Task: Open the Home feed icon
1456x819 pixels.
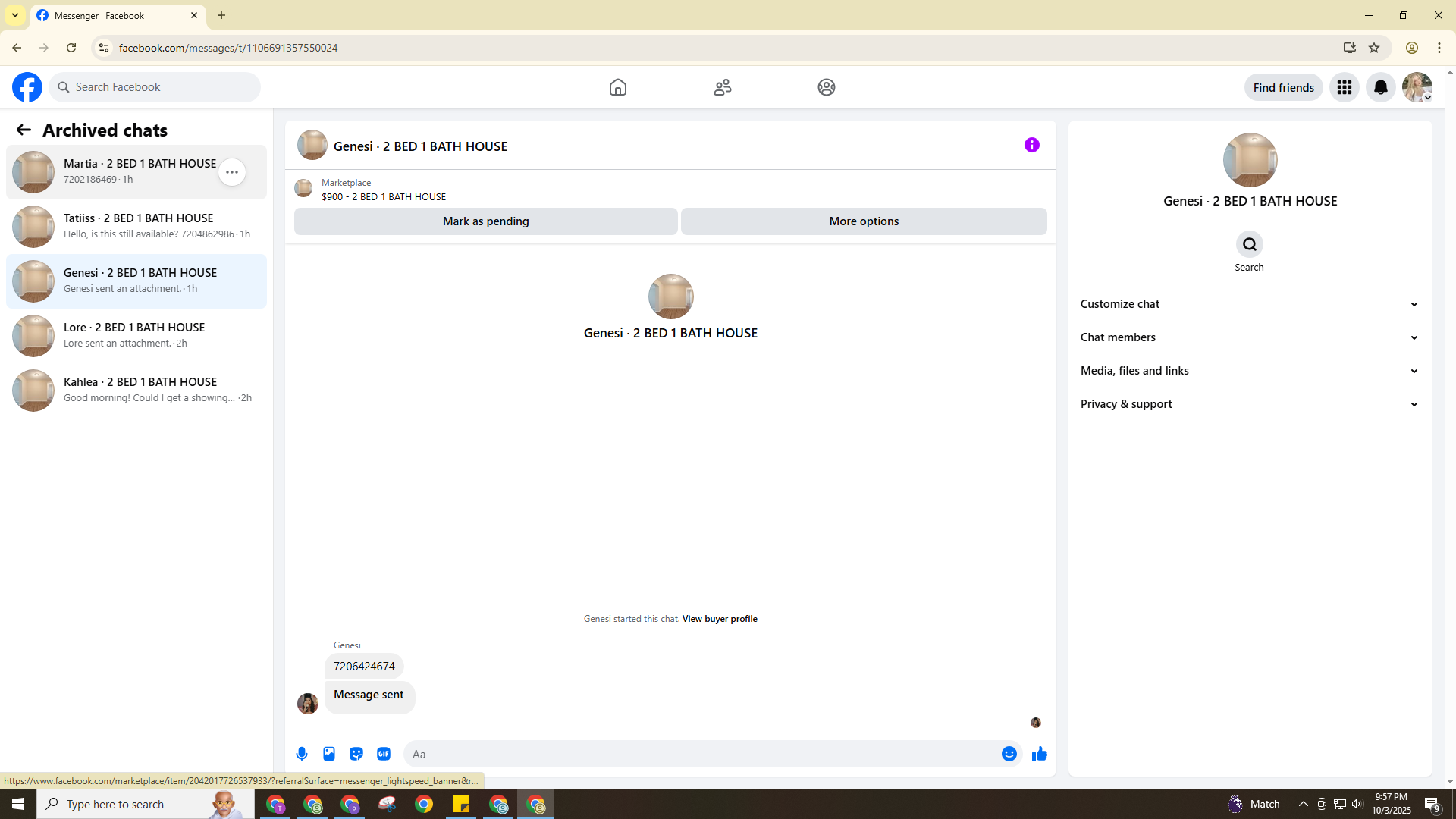Action: coord(618,87)
